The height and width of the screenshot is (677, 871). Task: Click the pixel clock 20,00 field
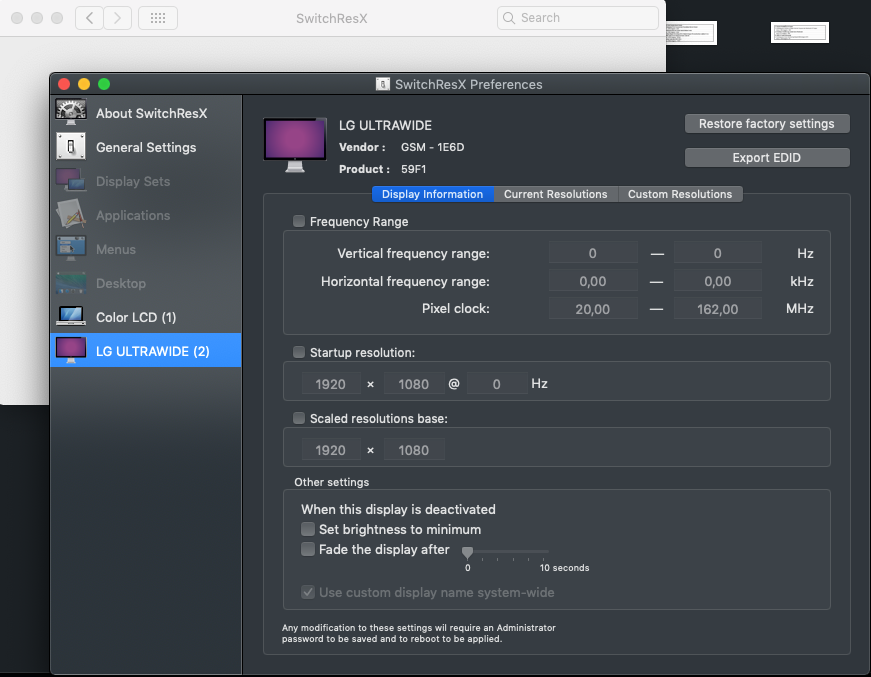593,308
